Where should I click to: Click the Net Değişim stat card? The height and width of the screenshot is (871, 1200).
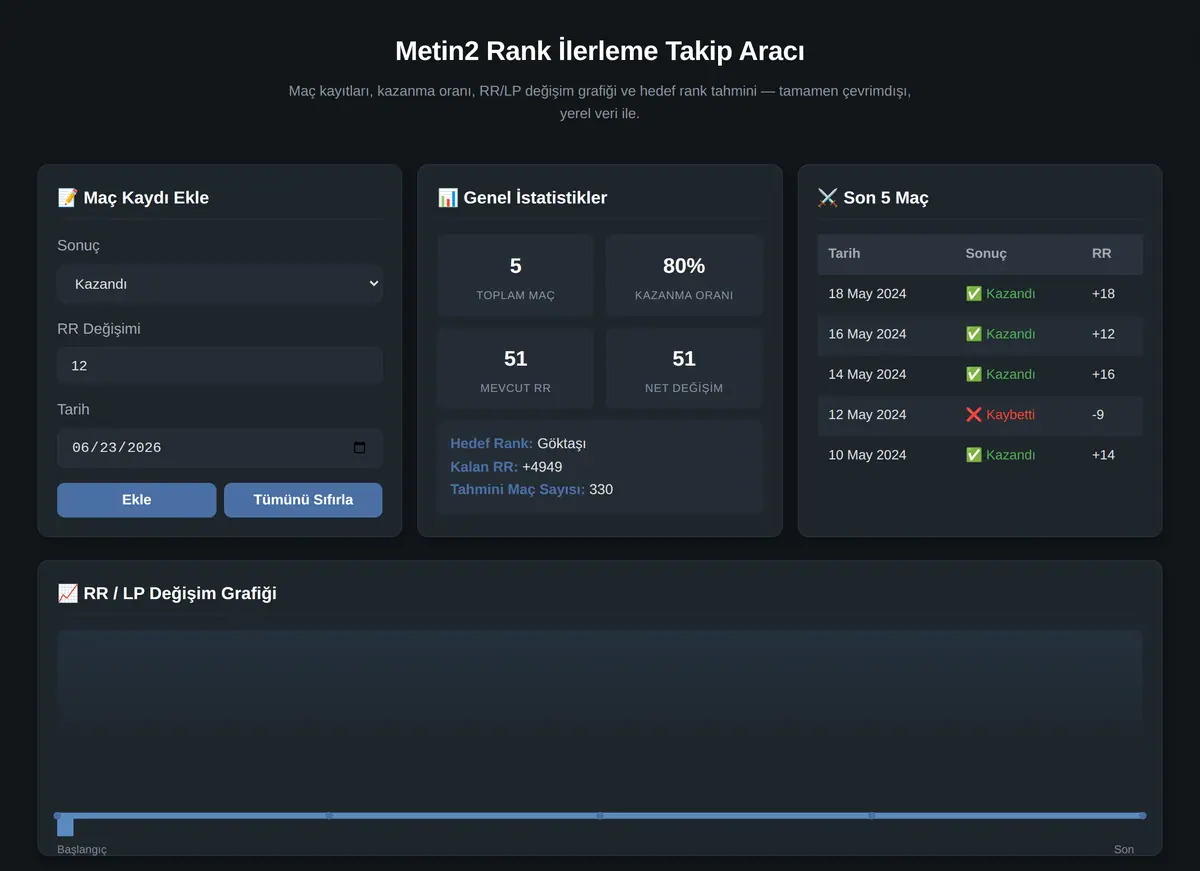[684, 369]
